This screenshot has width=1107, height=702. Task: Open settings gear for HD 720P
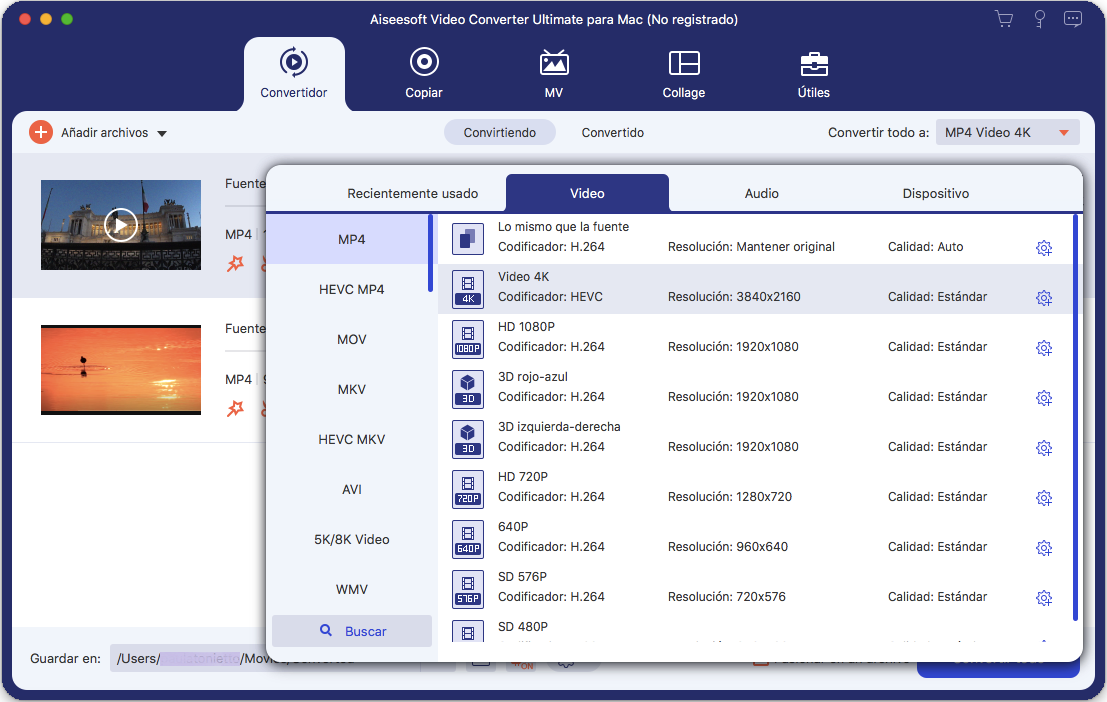1043,498
